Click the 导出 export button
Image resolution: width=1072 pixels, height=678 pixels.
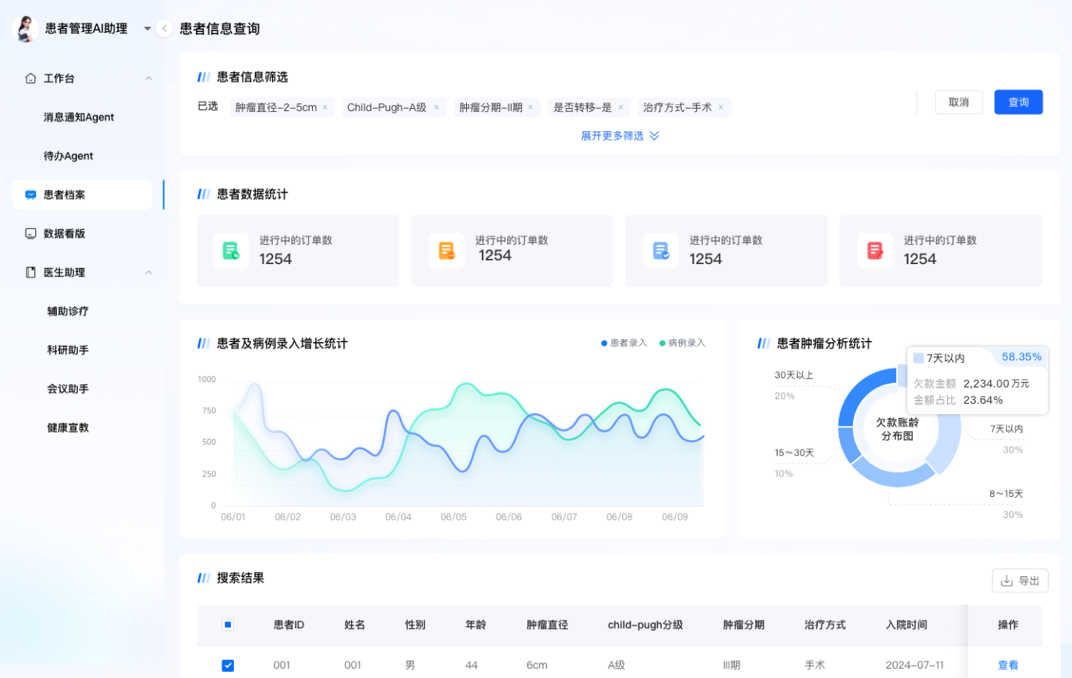click(x=1019, y=580)
